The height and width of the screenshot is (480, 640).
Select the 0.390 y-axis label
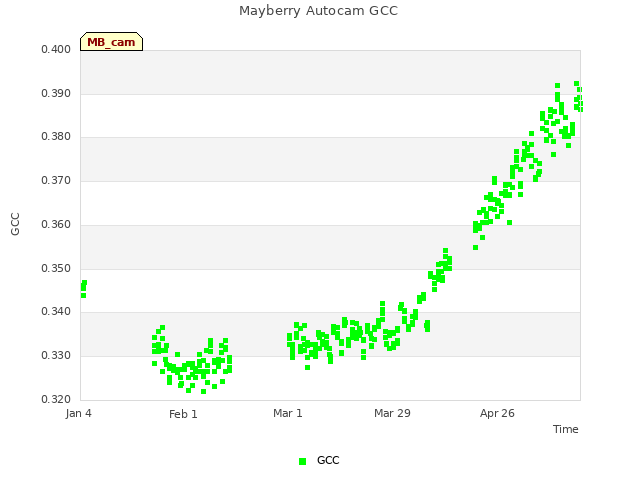click(56, 93)
